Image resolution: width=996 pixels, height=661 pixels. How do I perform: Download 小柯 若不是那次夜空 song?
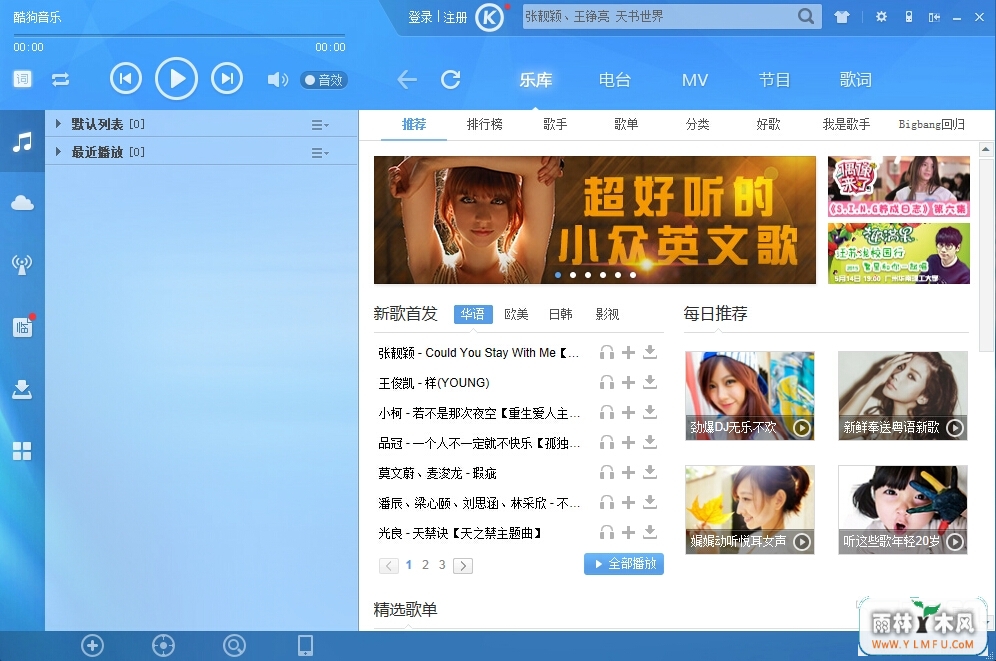click(650, 412)
